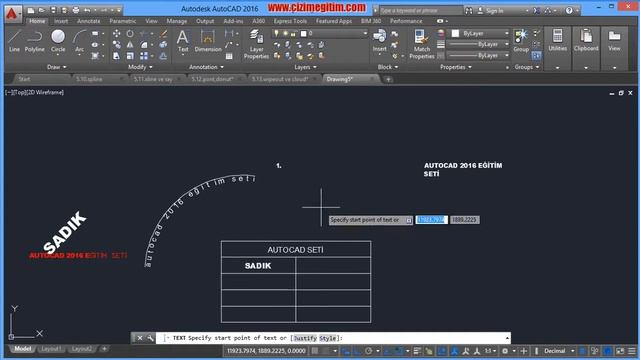
Task: Toggle annotation visibility in status bar
Action: click(x=454, y=351)
